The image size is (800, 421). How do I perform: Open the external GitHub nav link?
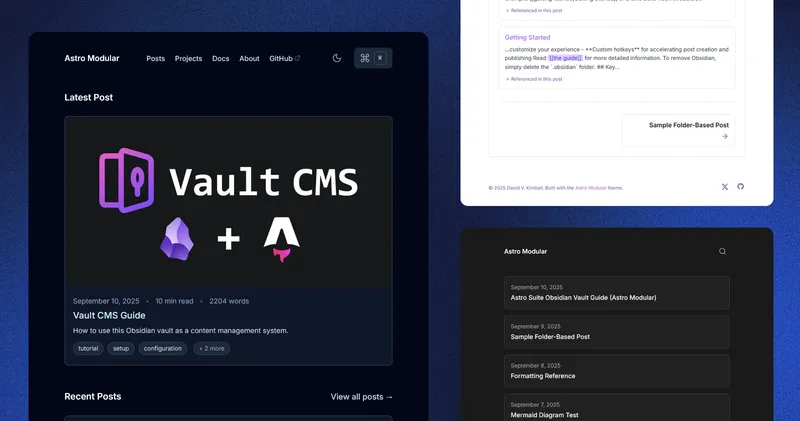point(284,59)
